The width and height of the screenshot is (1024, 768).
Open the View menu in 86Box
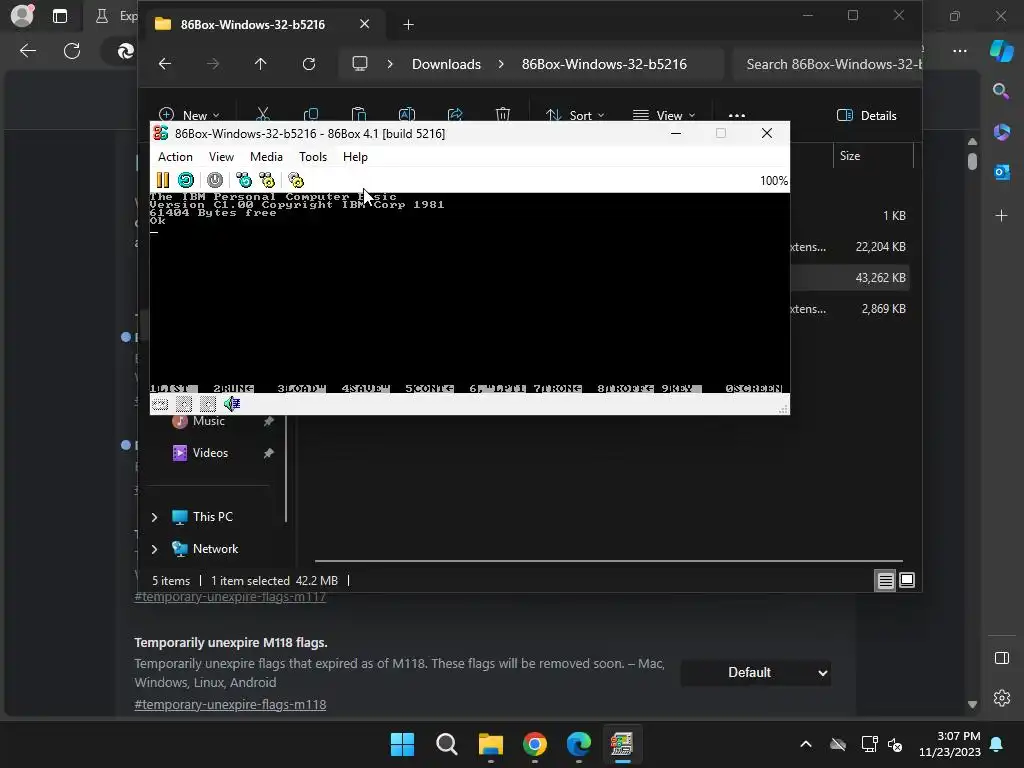pyautogui.click(x=221, y=157)
